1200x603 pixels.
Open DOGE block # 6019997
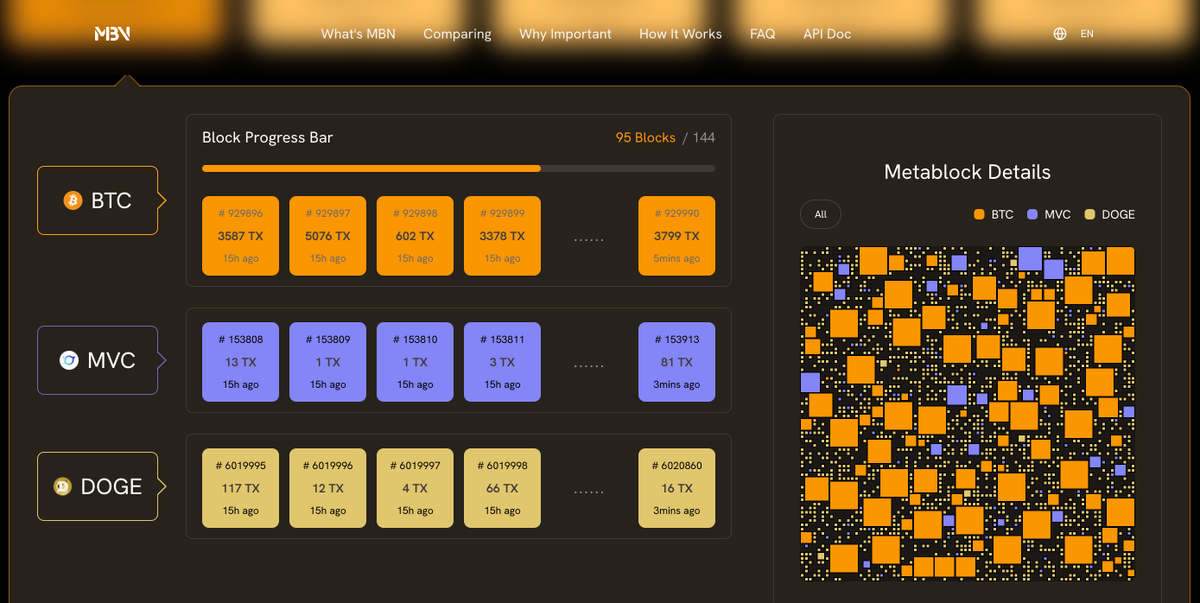415,487
